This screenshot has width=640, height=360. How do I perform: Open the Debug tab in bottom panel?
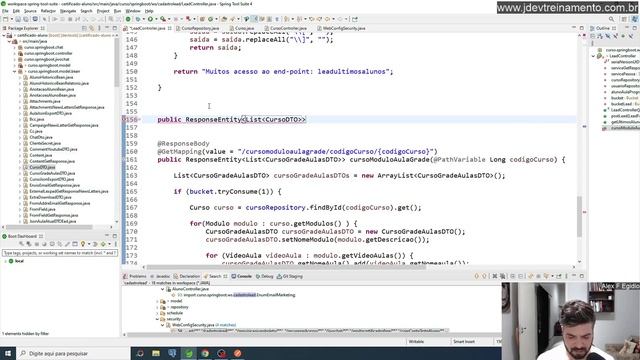coord(264,276)
